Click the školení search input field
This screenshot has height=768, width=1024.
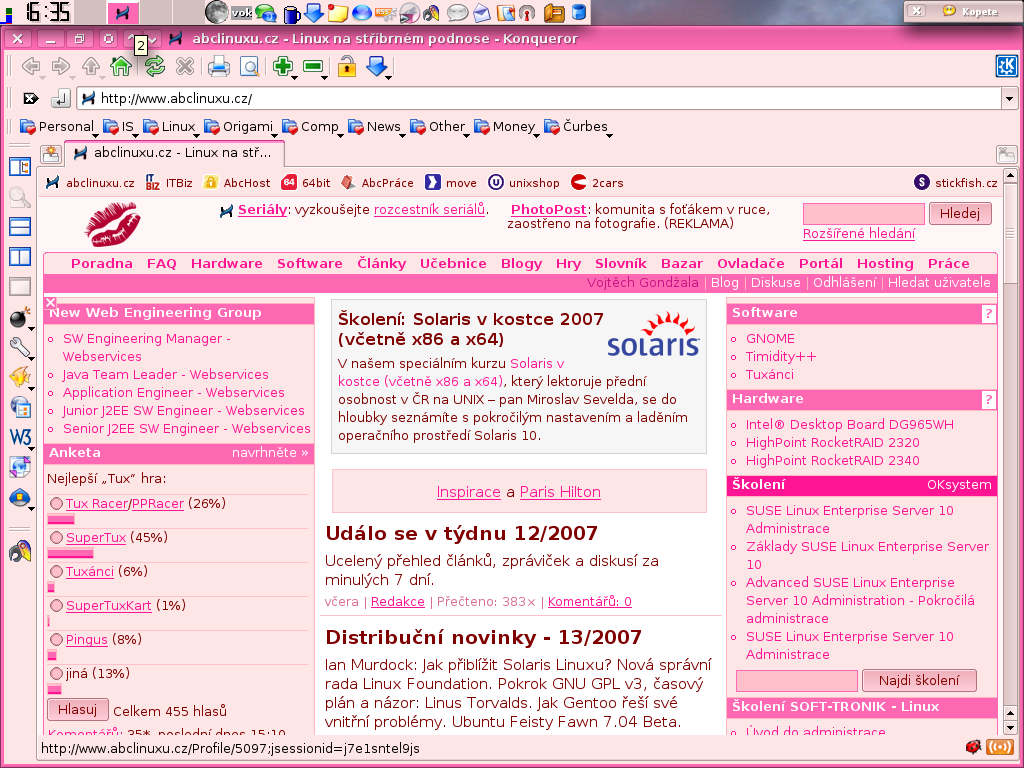[x=797, y=680]
